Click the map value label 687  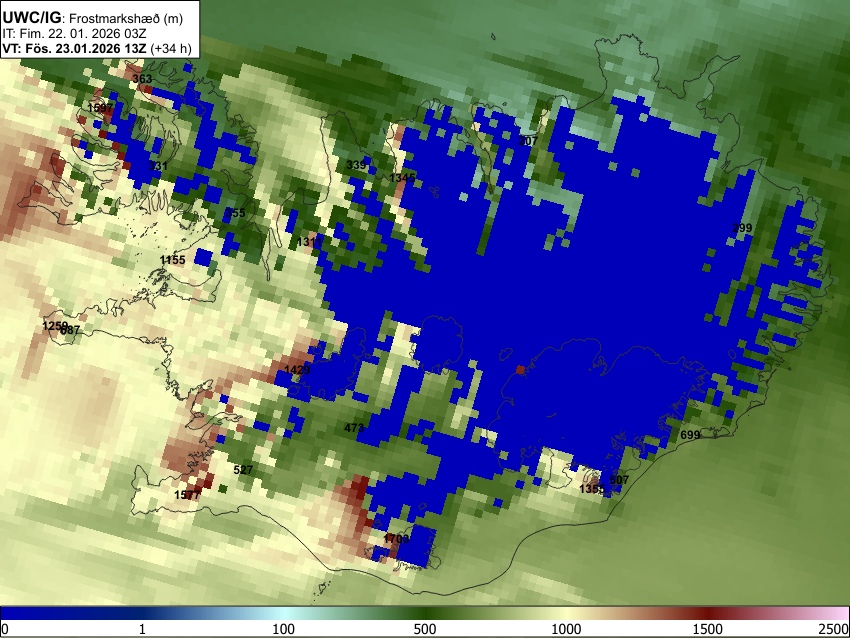tap(71, 330)
